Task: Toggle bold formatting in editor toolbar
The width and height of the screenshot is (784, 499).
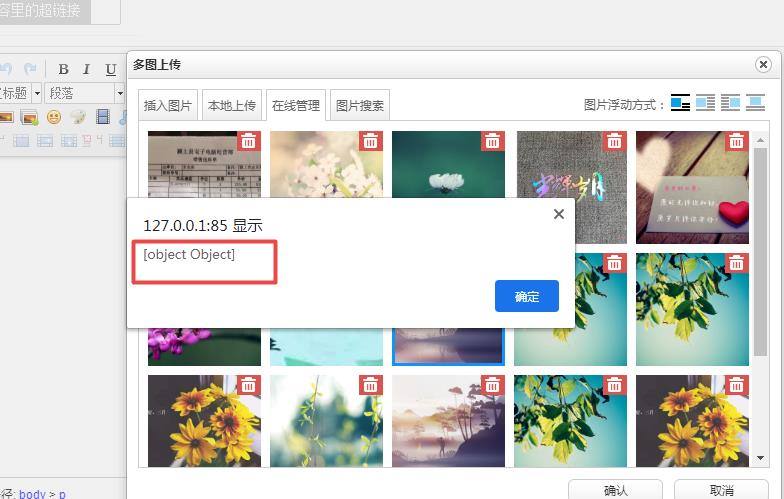Action: coord(63,69)
